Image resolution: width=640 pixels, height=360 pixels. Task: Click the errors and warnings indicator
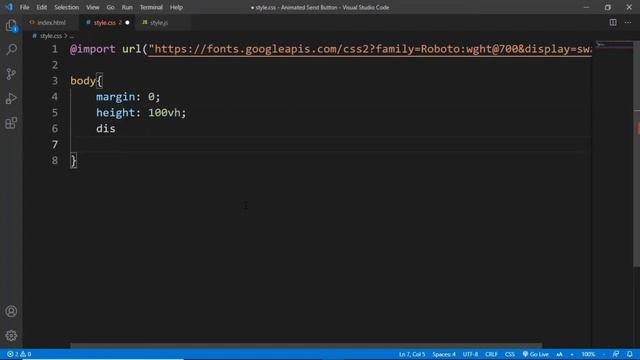19,354
